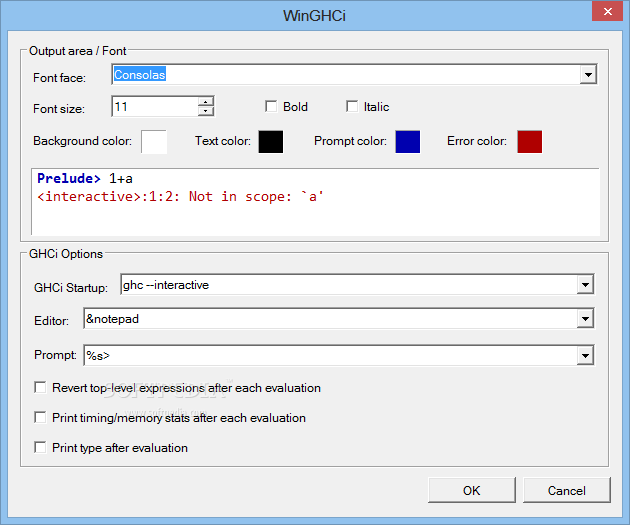
Task: Pick the blue Prompt color swatch
Action: 408,141
